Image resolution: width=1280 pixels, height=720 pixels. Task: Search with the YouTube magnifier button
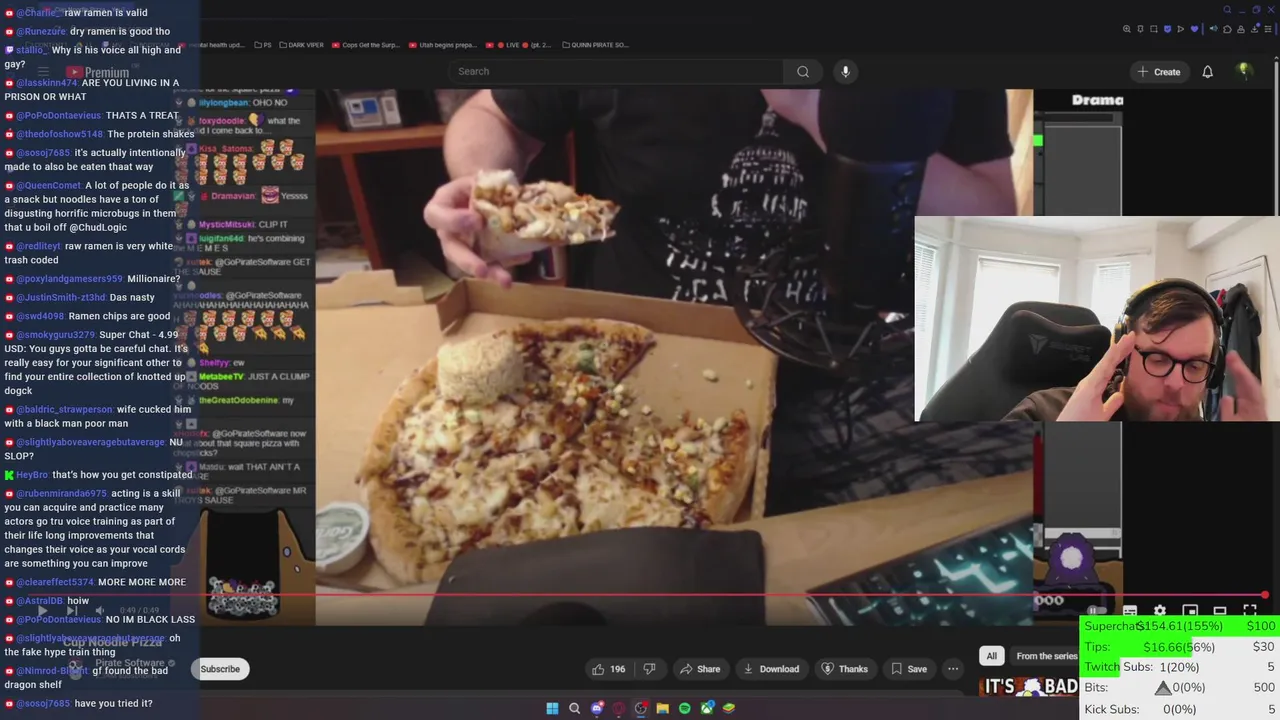click(x=802, y=71)
